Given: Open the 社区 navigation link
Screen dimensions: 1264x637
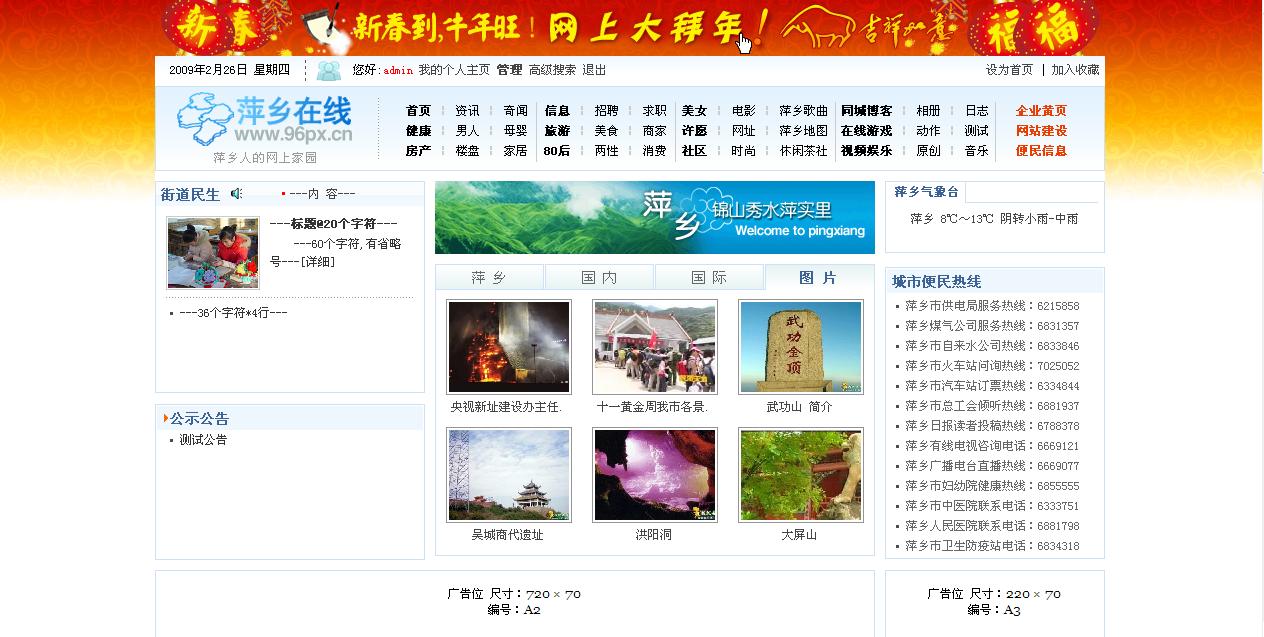Looking at the screenshot, I should coord(694,151).
